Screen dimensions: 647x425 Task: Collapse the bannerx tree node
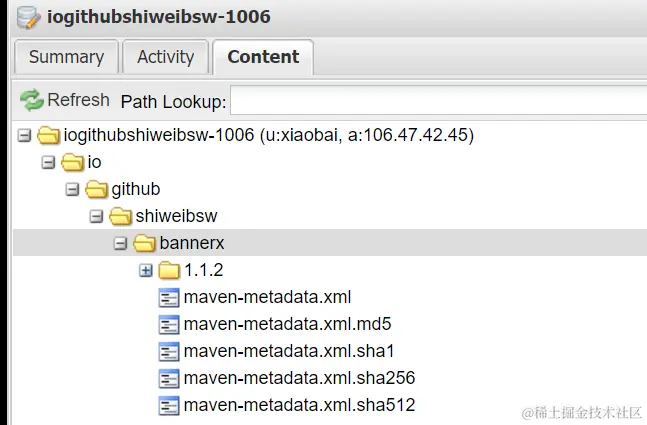tap(120, 243)
